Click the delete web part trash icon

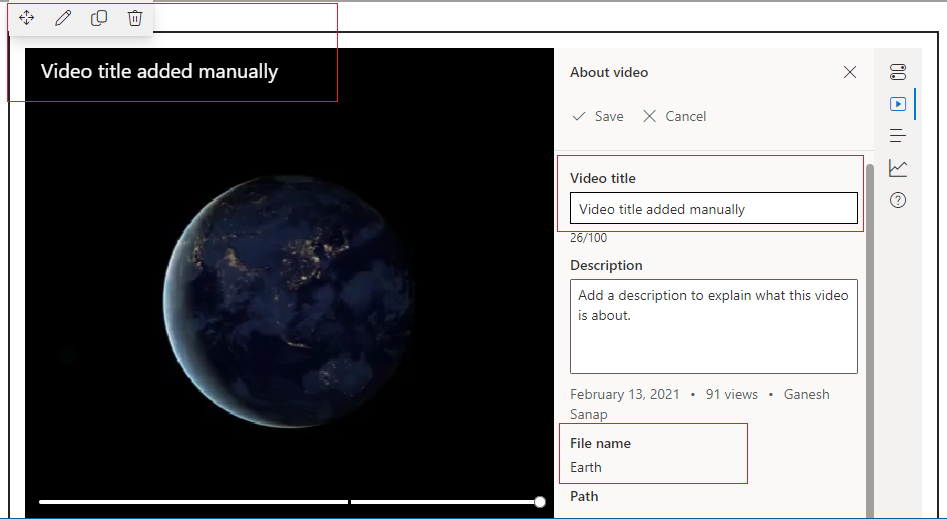135,18
